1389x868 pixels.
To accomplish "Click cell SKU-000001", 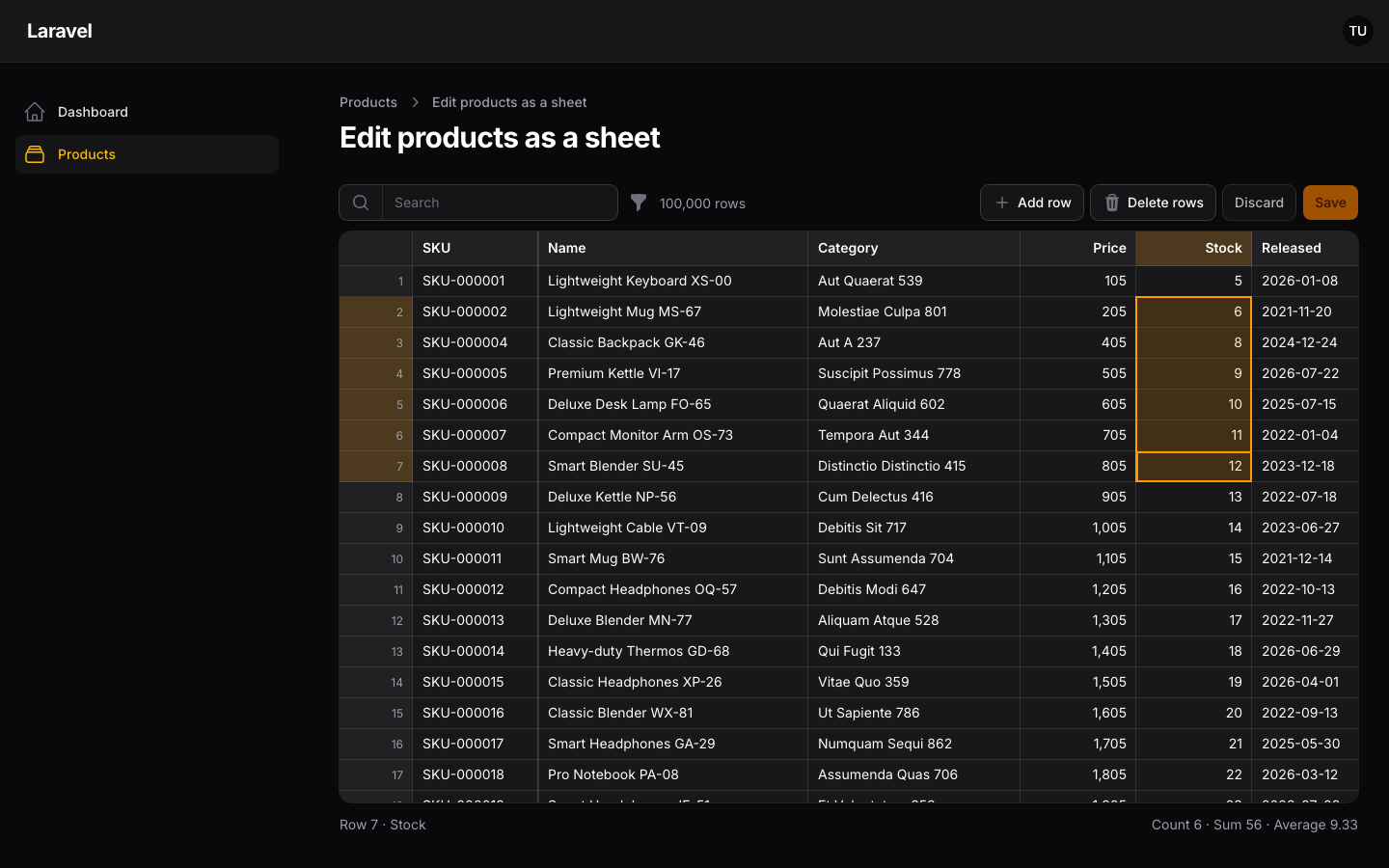I will coord(475,281).
